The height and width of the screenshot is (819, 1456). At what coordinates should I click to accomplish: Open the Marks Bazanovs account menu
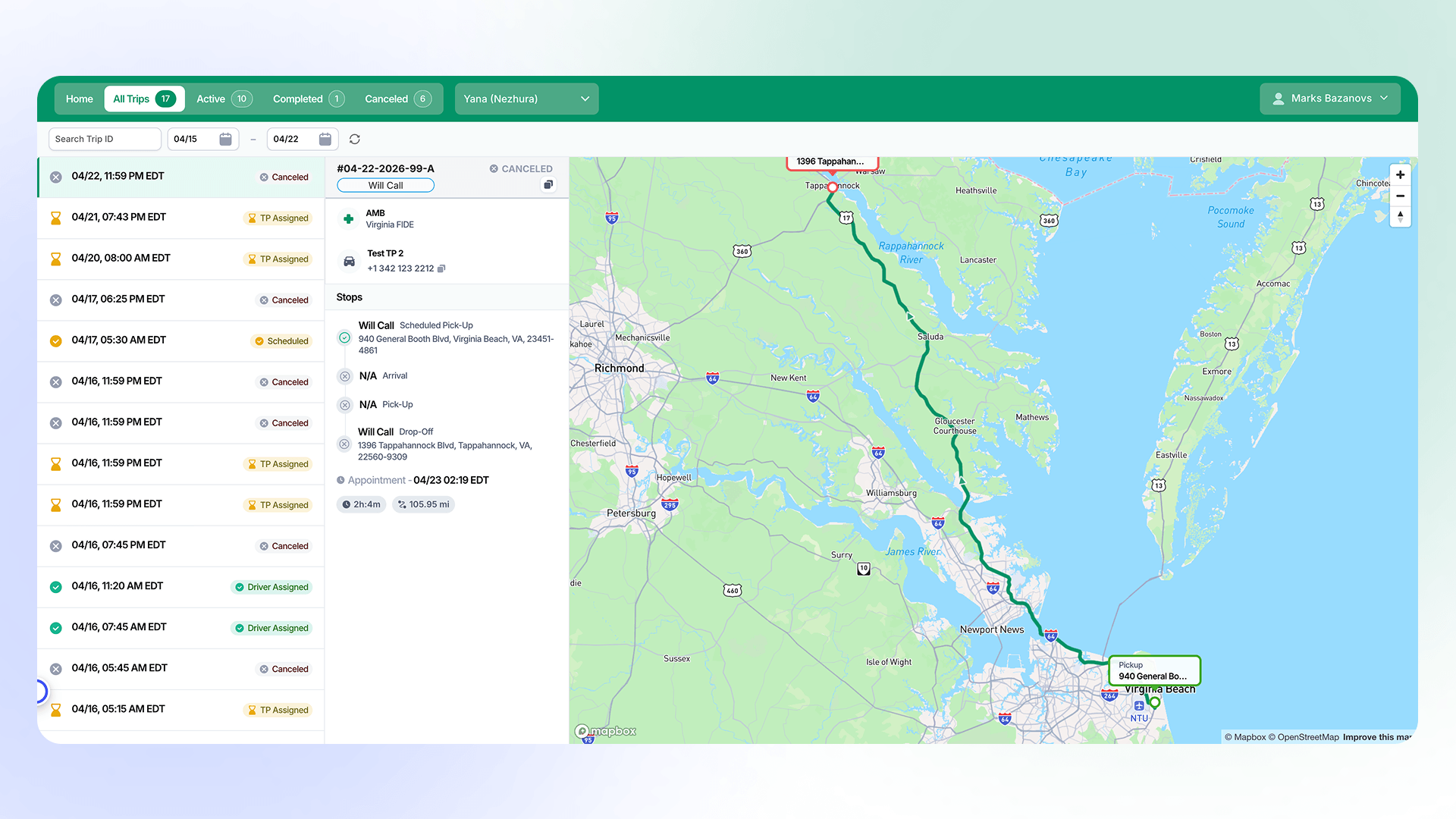(1330, 99)
